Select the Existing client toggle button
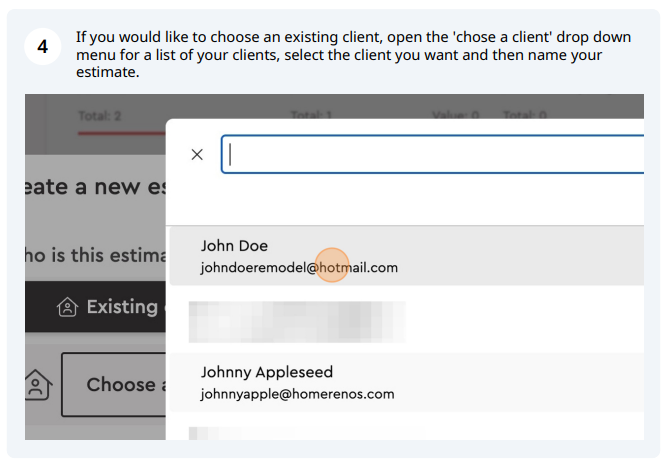This screenshot has width=667, height=463. coord(95,306)
